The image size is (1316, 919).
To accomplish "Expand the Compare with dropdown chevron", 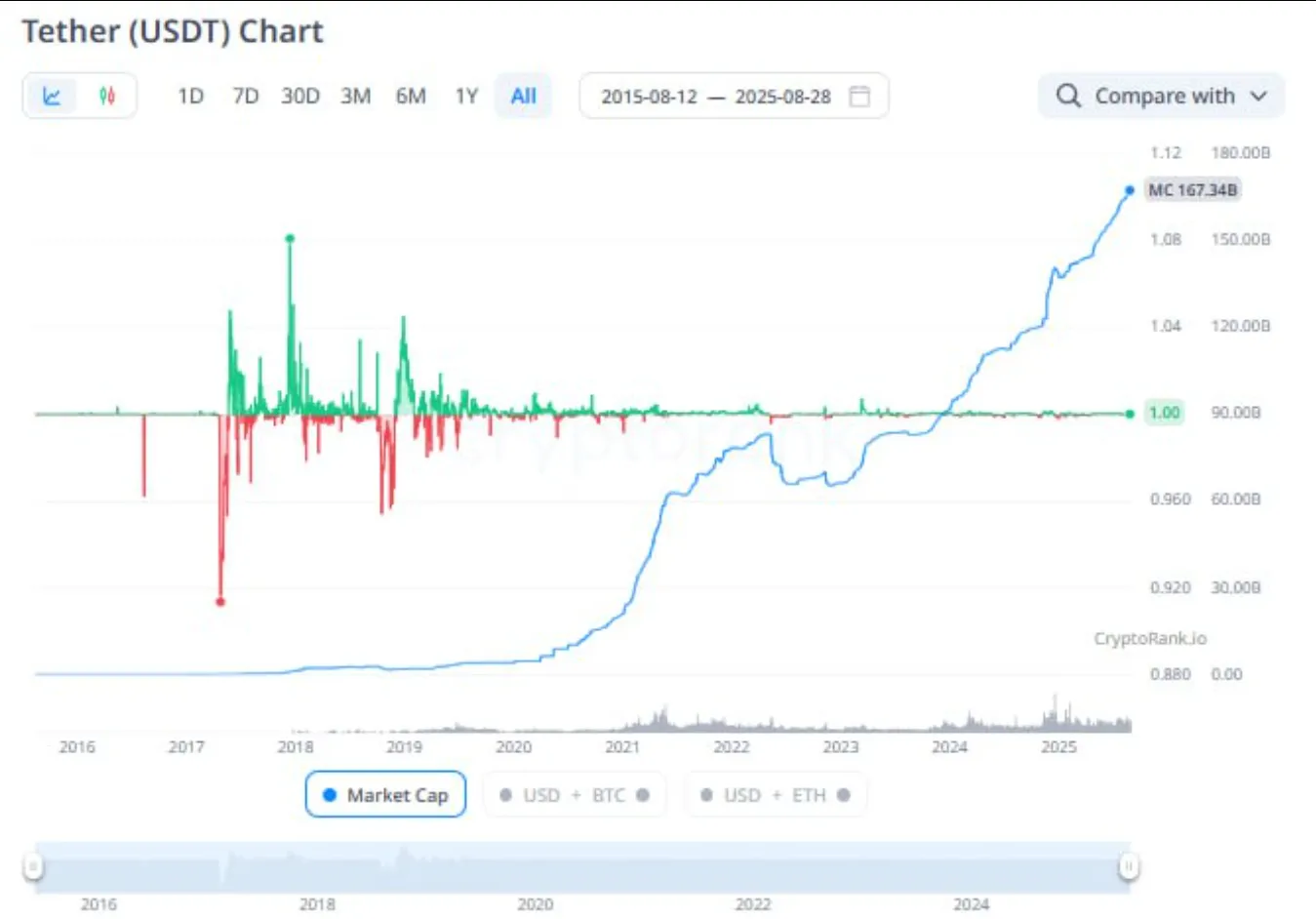I will coord(1258,96).
